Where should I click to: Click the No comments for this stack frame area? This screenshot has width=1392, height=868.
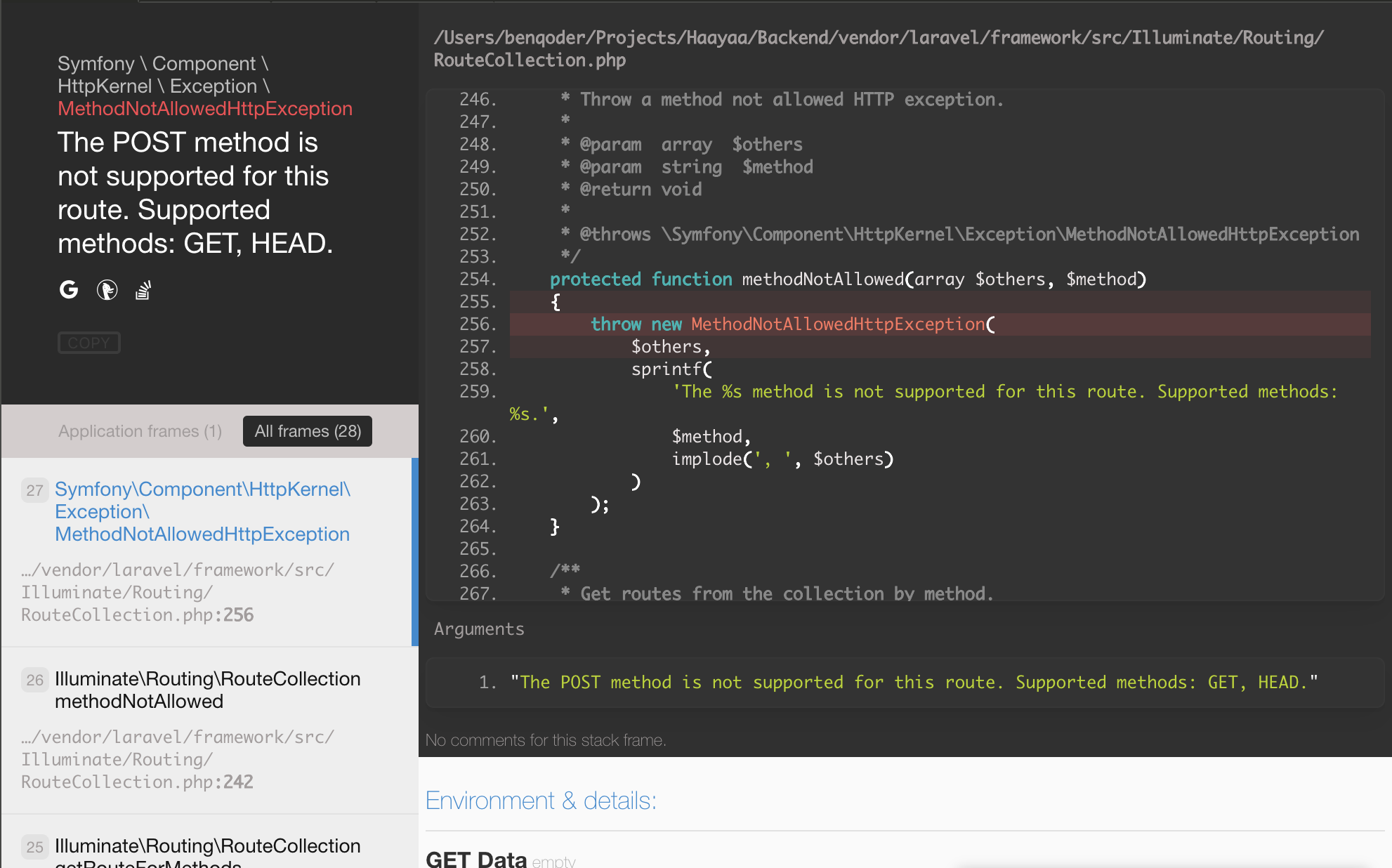tap(546, 739)
